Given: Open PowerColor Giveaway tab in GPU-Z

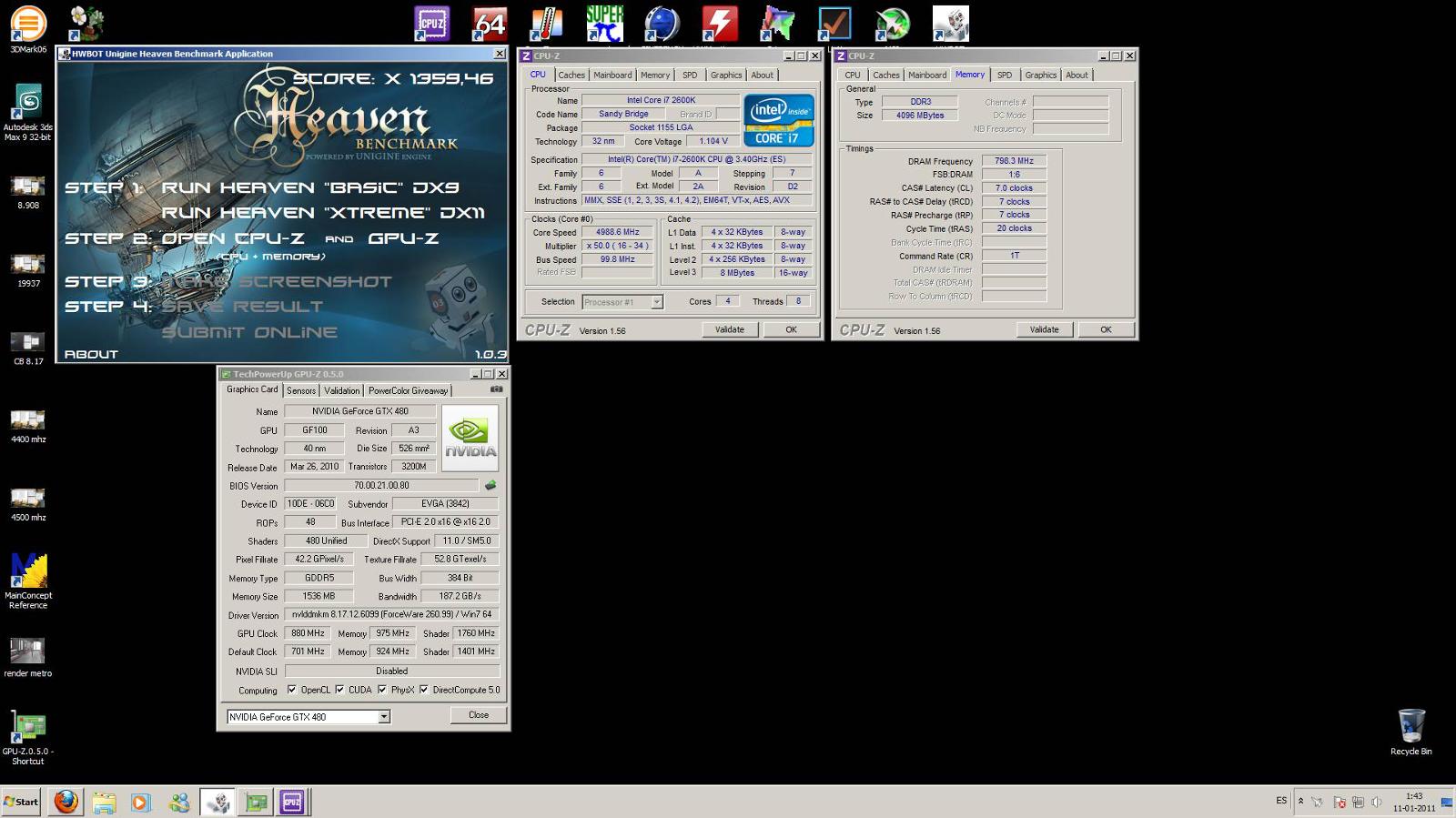Looking at the screenshot, I should coord(408,390).
